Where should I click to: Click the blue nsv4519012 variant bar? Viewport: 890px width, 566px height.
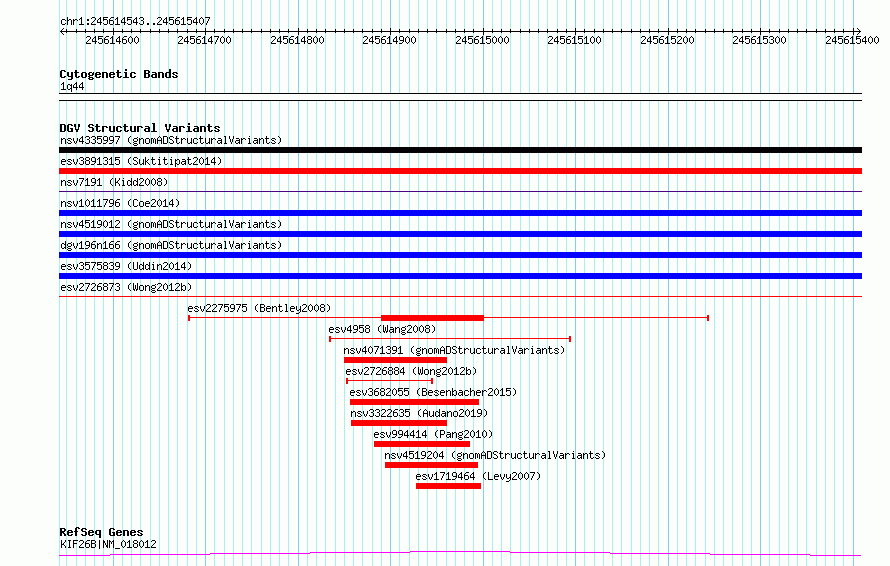point(460,234)
